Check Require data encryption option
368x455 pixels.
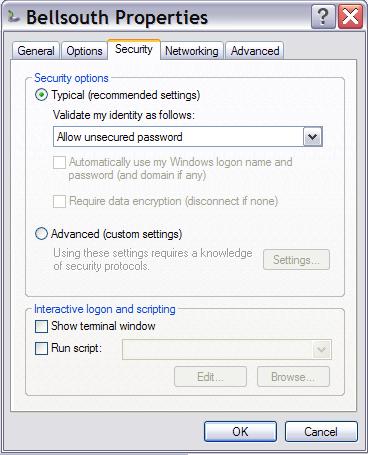[59, 201]
